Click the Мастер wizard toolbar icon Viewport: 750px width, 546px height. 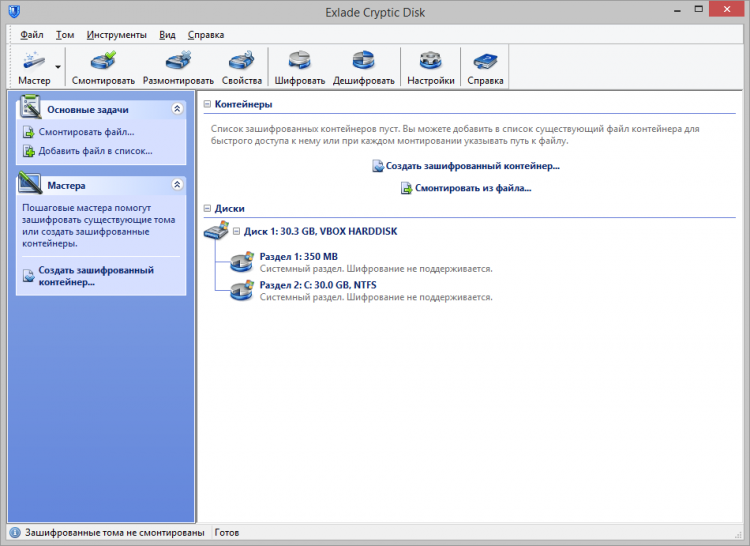[33, 61]
